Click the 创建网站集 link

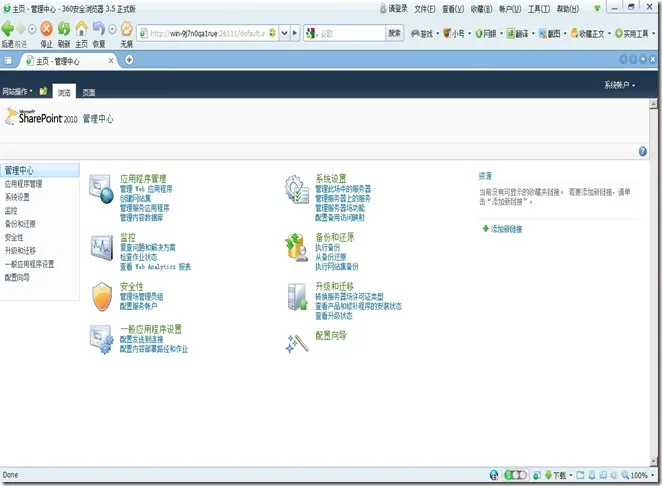(x=135, y=198)
